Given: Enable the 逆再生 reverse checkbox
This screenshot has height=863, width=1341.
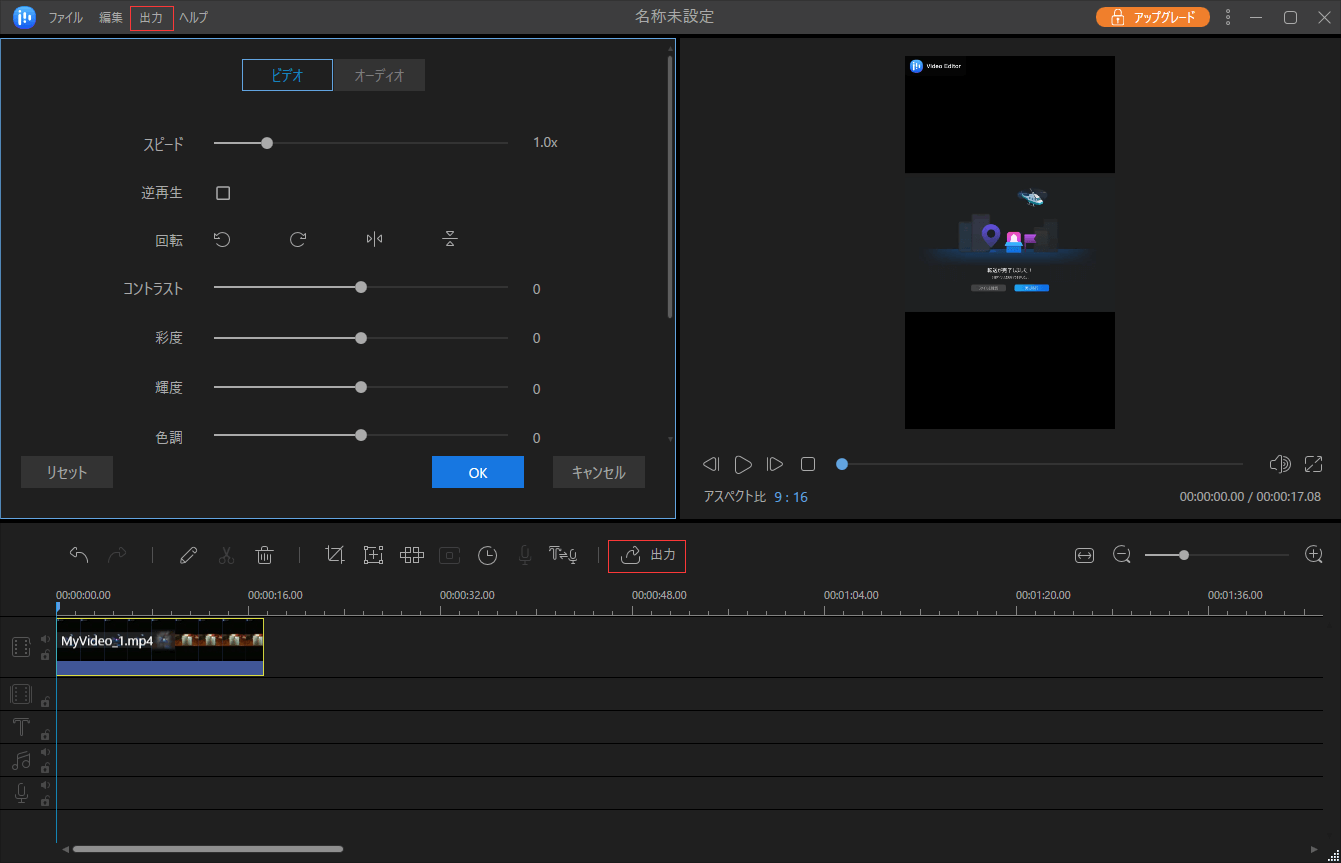Looking at the screenshot, I should point(223,193).
